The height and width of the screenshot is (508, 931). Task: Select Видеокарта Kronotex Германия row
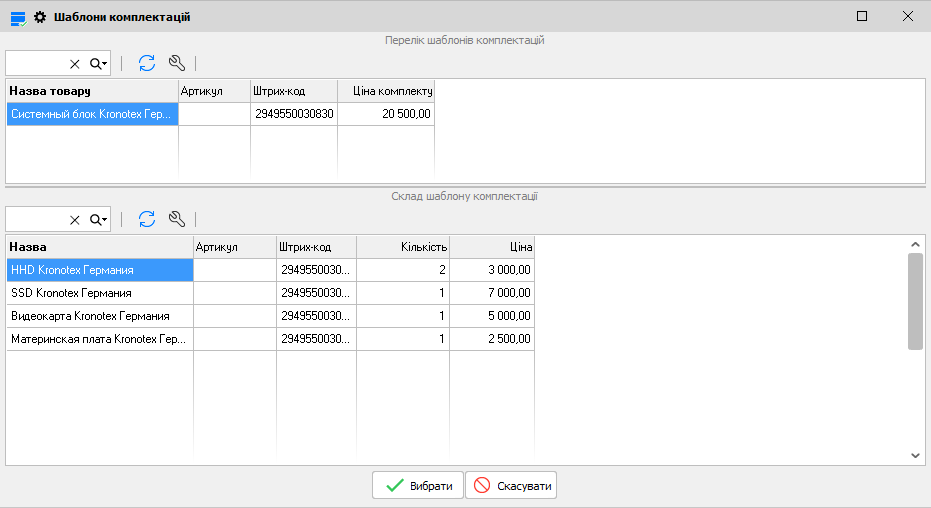point(99,316)
